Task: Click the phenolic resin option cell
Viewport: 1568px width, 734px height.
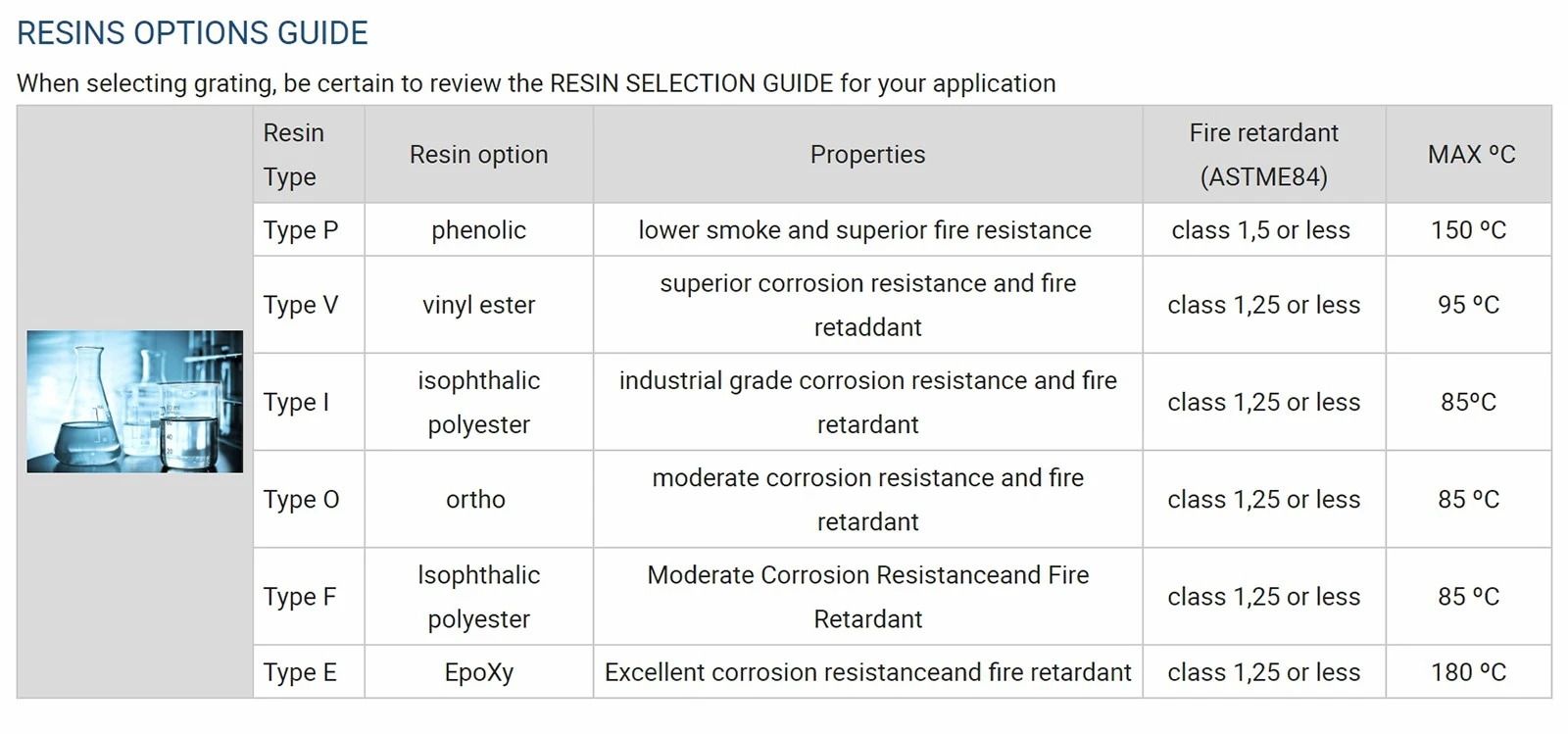Action: pos(478,230)
